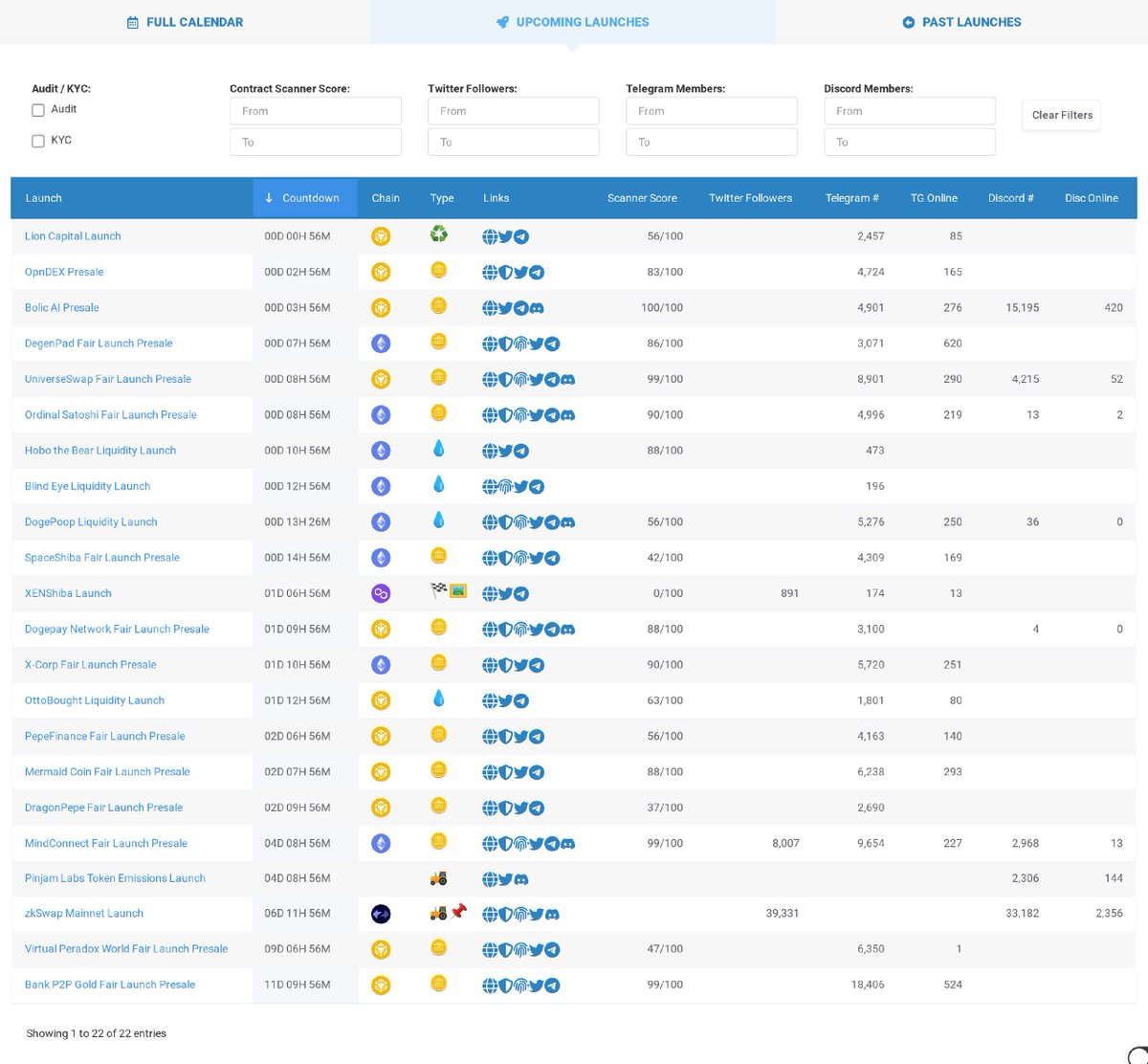Open Discord icon for DogePoop Liquidity Launch
The width and height of the screenshot is (1148, 1064).
click(568, 521)
